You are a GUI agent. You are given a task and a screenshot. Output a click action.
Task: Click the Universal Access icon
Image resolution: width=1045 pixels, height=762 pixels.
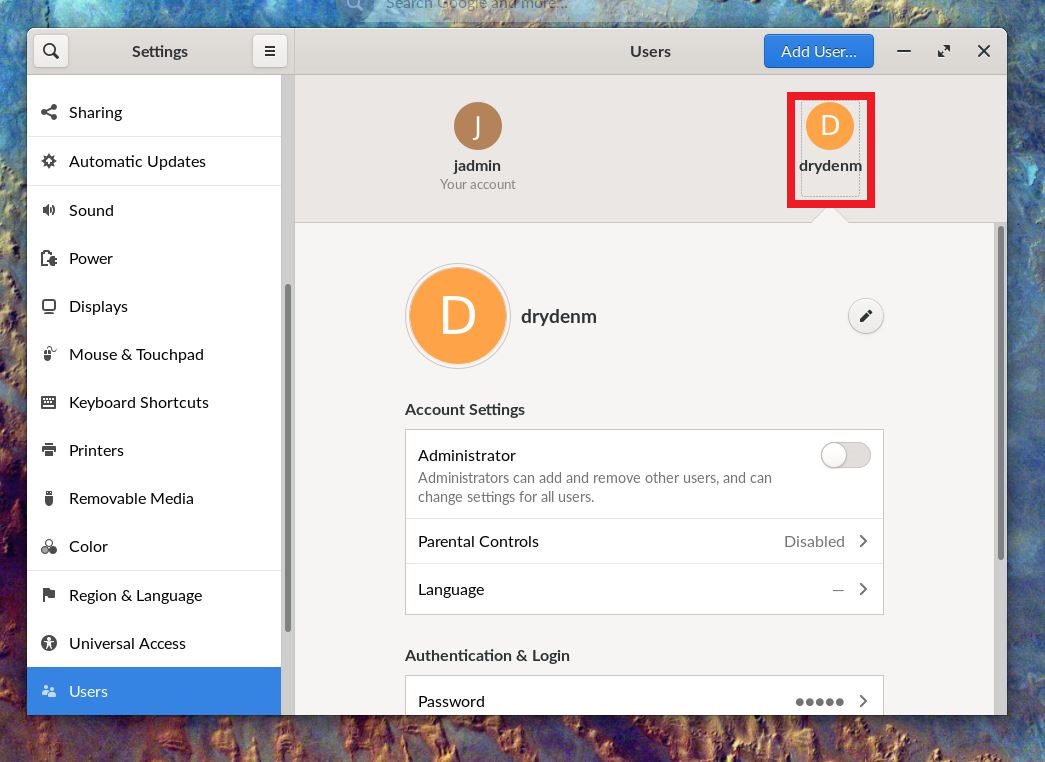point(49,643)
